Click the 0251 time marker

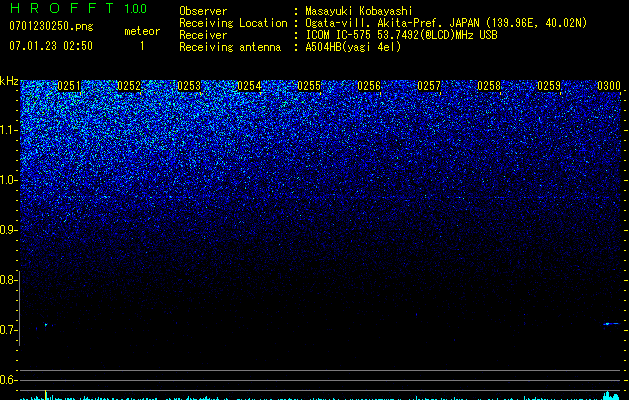click(x=69, y=86)
